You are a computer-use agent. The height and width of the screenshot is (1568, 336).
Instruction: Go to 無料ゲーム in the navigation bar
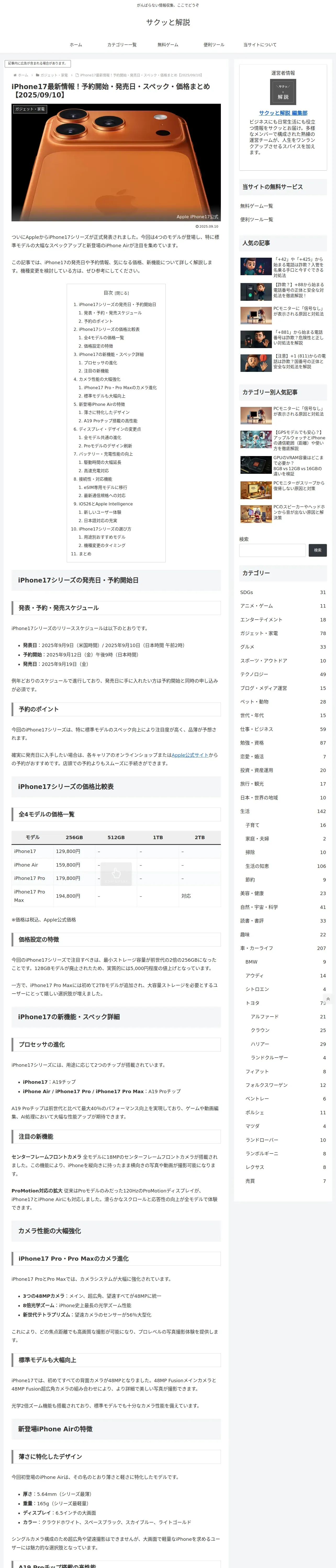(168, 44)
